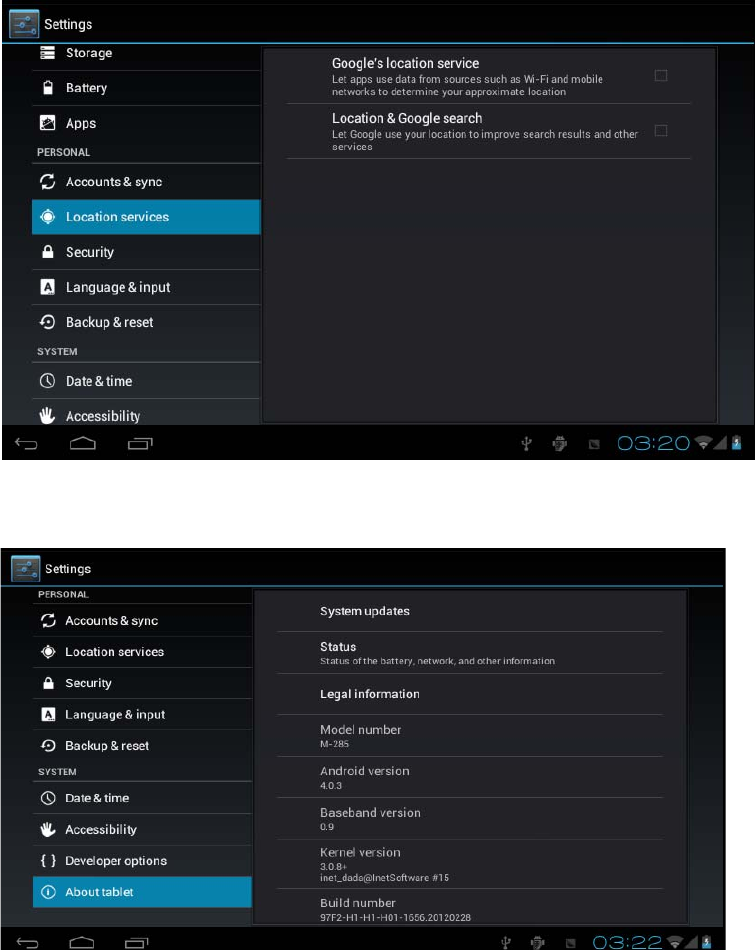Click the Storage icon in top sidebar
The width and height of the screenshot is (755, 950).
coord(47,53)
